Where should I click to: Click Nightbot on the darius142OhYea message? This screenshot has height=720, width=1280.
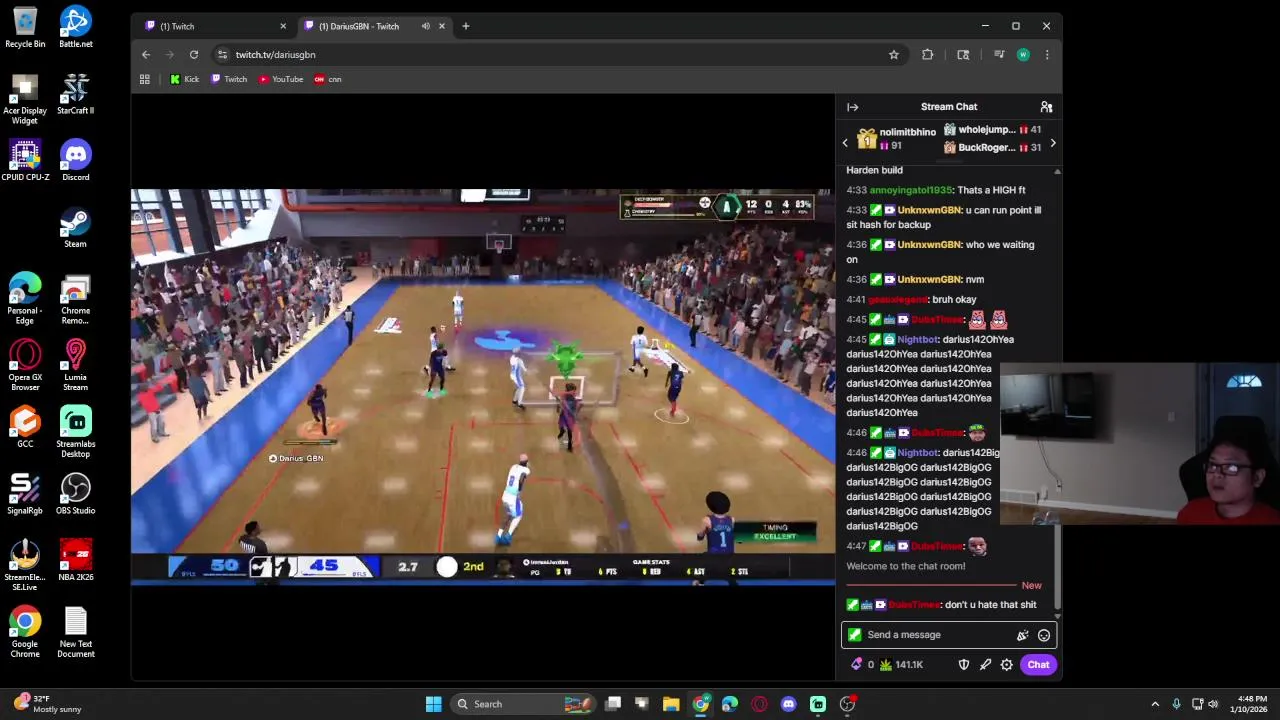[x=917, y=340]
